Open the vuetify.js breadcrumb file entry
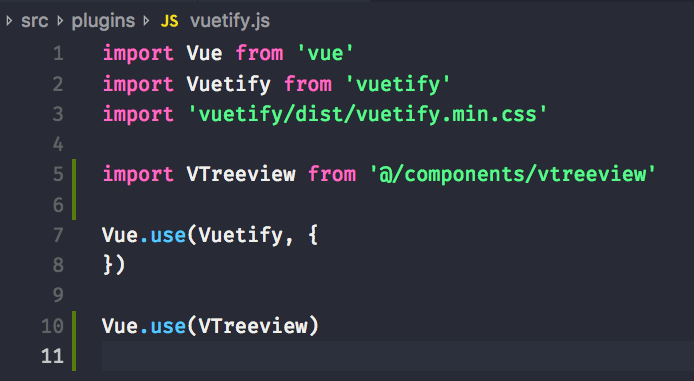This screenshot has height=381, width=694. point(230,21)
